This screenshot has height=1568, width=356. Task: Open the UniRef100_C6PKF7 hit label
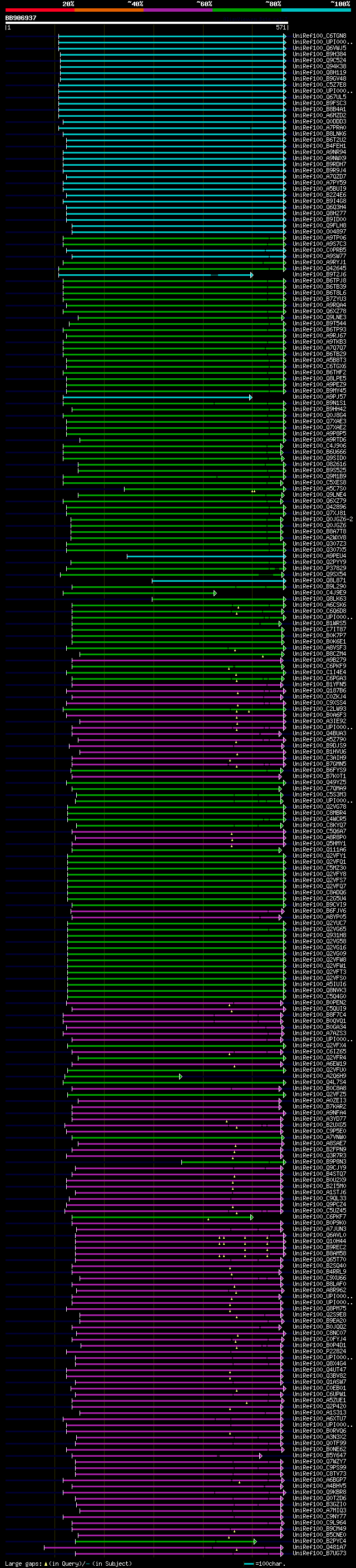coord(319,1217)
